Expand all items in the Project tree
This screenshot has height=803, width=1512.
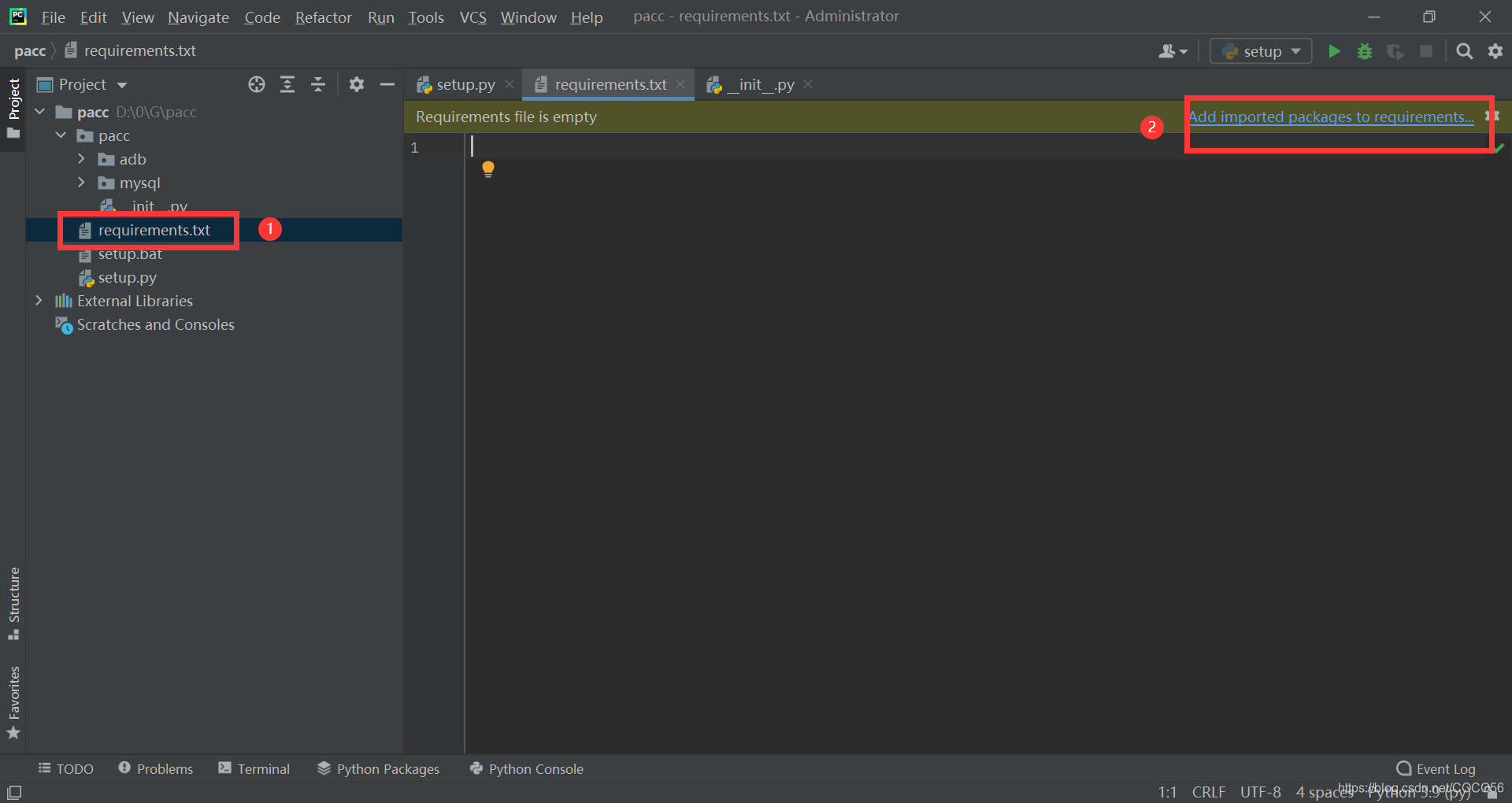[x=287, y=84]
